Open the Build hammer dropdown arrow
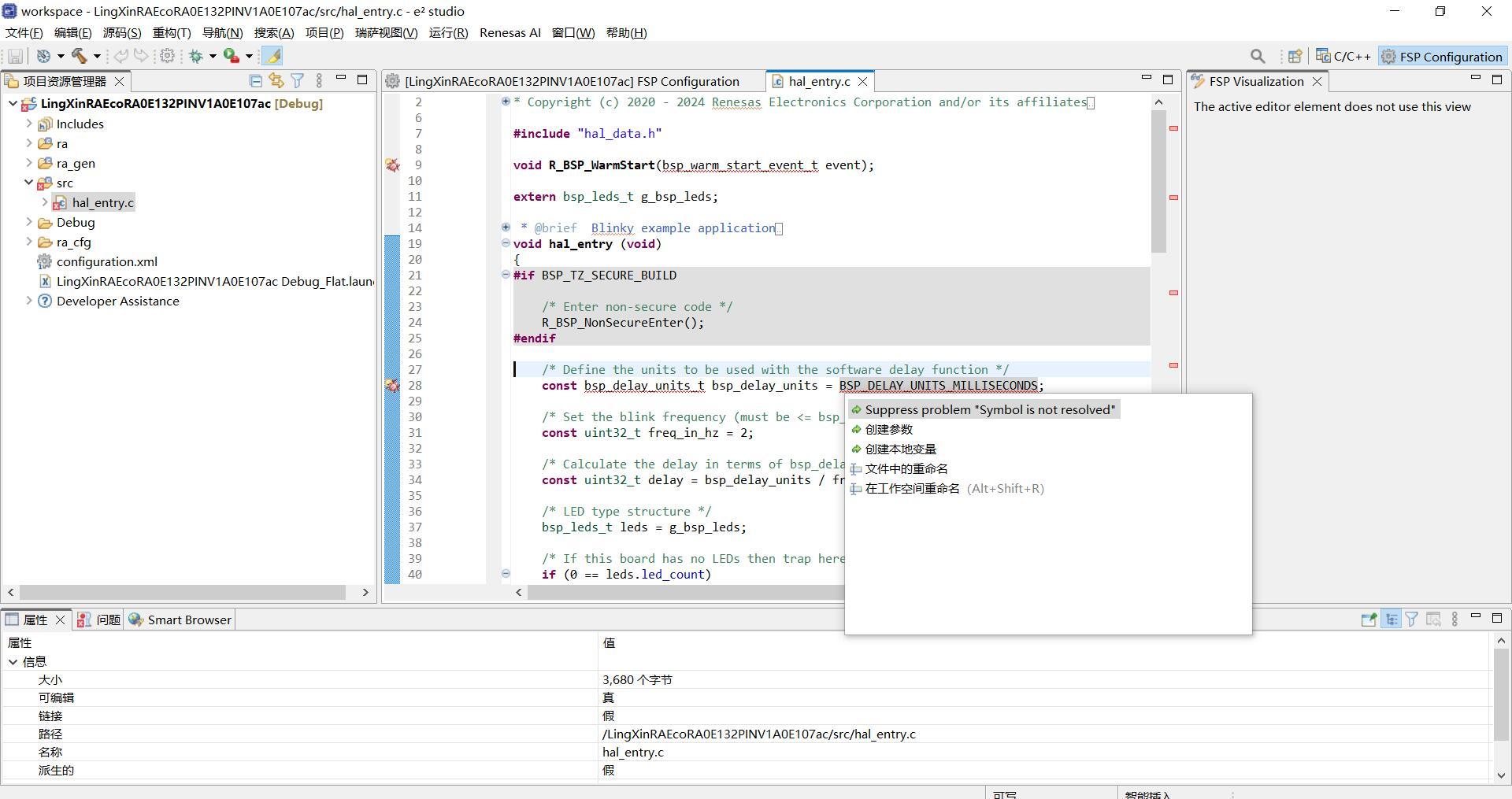The image size is (1512, 799). tap(97, 56)
